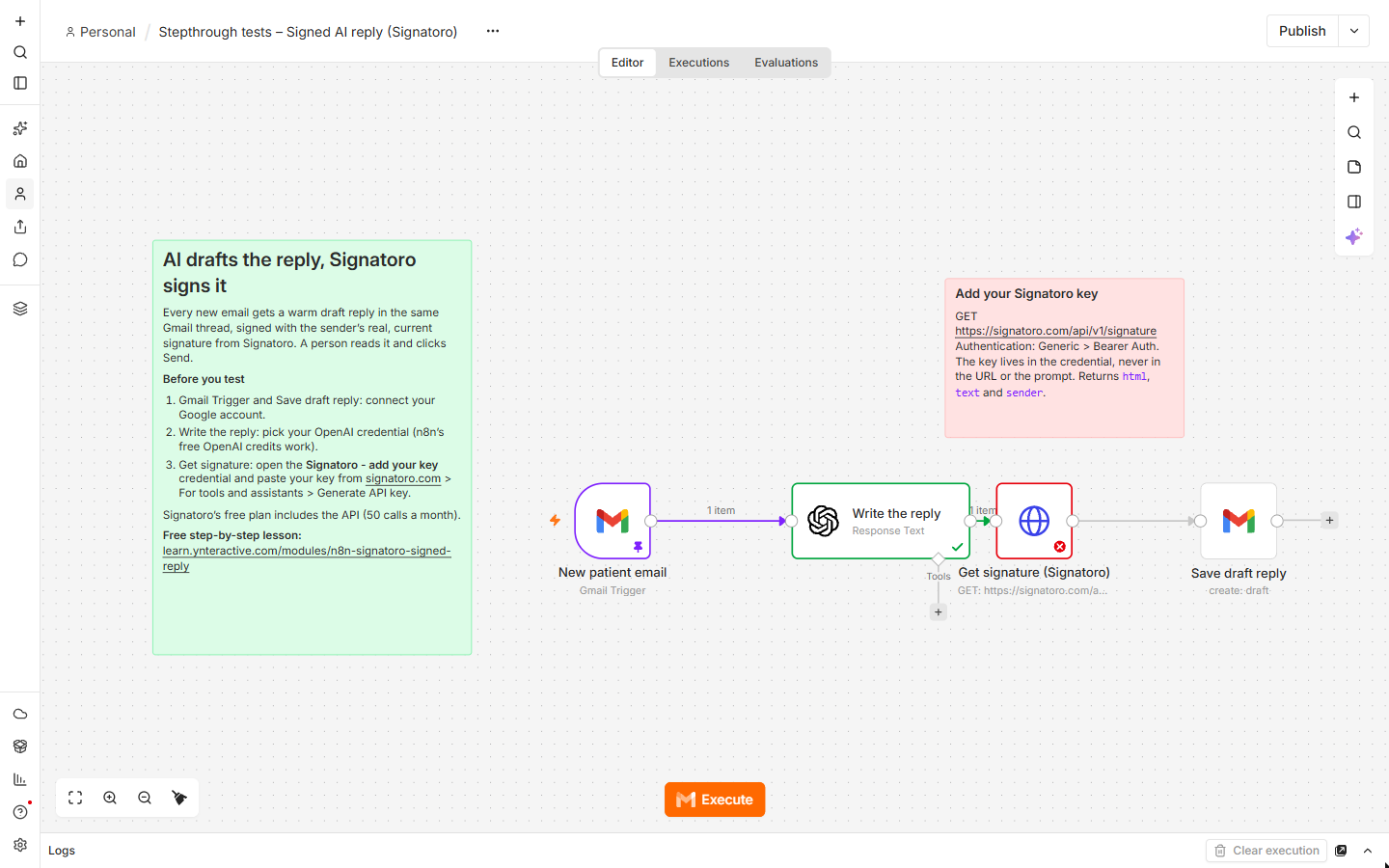Screen dimensions: 1389x868
Task: Select the Write the reply node
Action: tap(881, 520)
